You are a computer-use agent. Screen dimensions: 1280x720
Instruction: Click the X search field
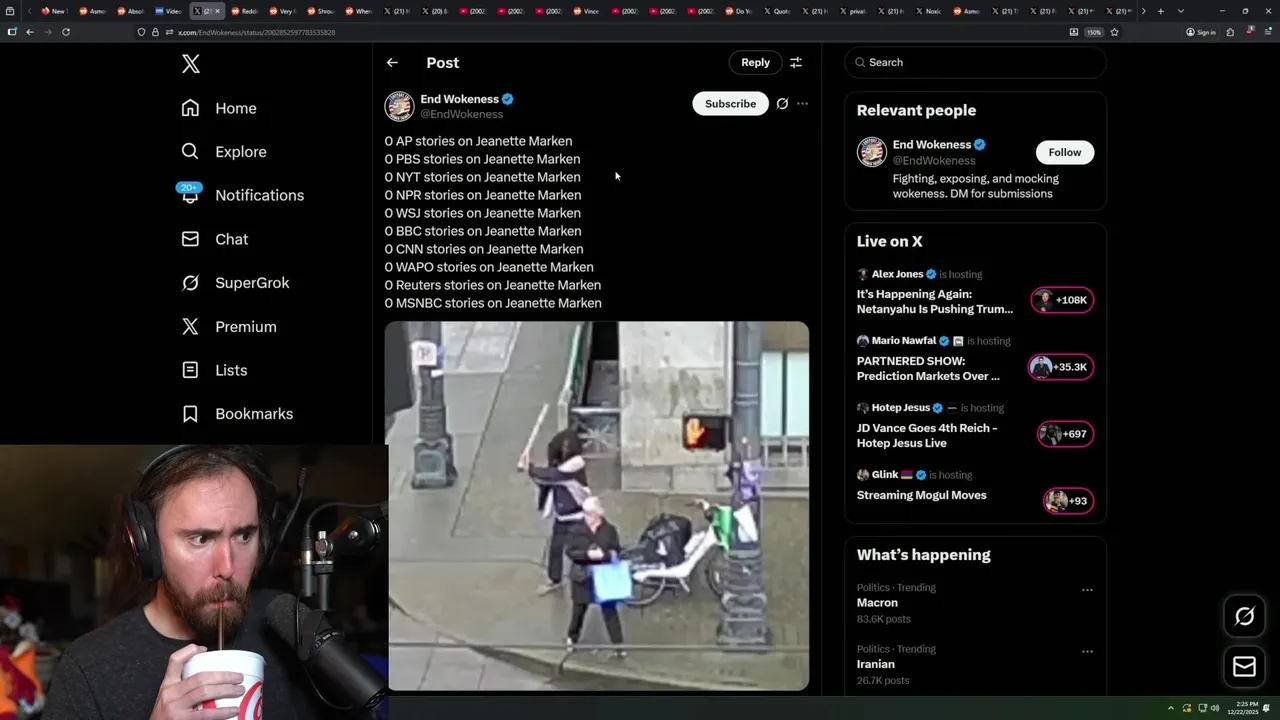click(975, 62)
